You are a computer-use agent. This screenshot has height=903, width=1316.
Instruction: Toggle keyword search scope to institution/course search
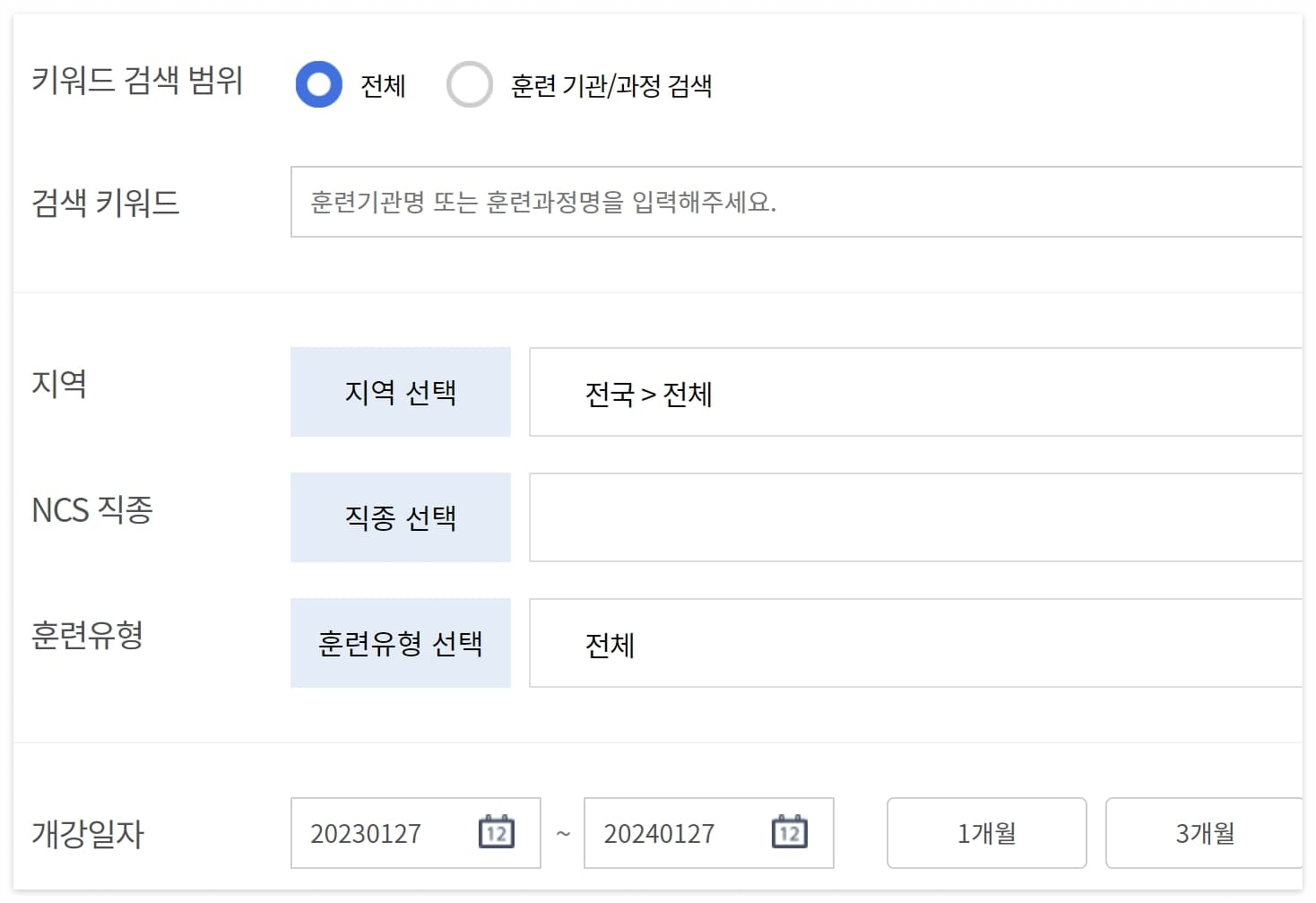tap(470, 84)
